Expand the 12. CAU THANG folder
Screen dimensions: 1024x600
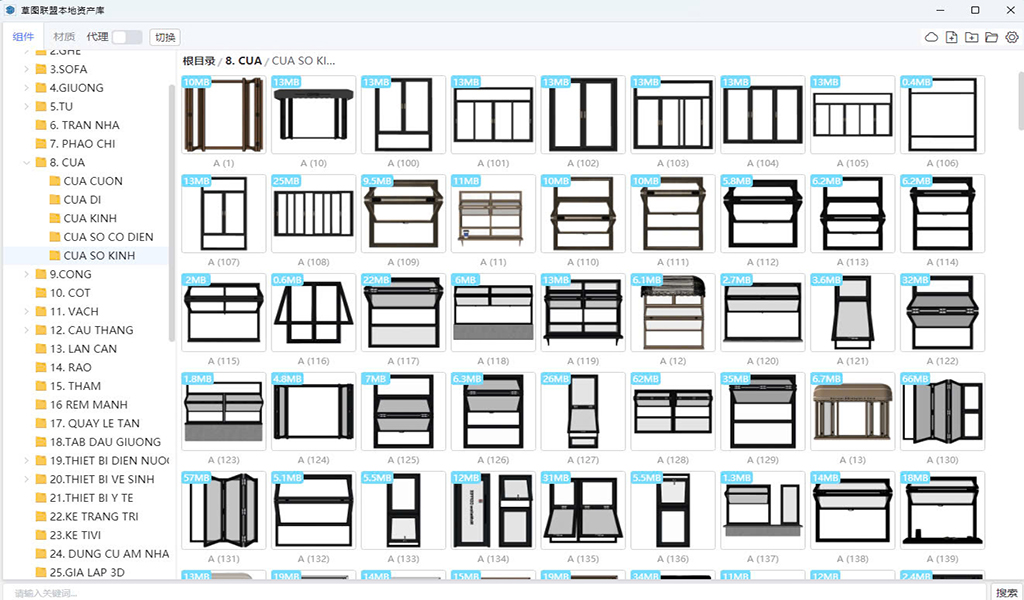[26, 331]
